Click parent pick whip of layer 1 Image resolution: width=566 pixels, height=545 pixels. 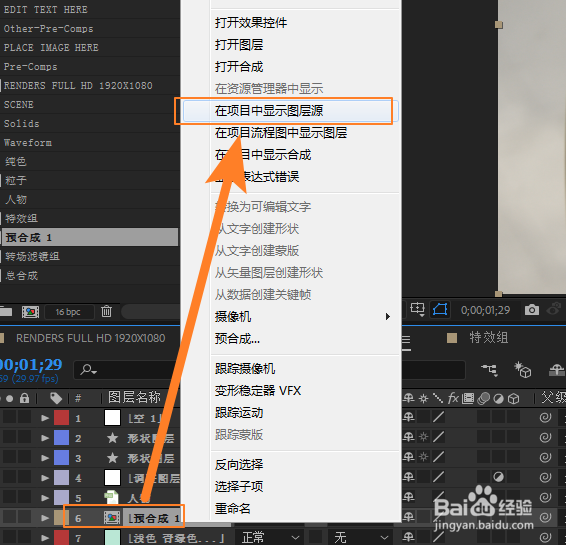pos(545,417)
